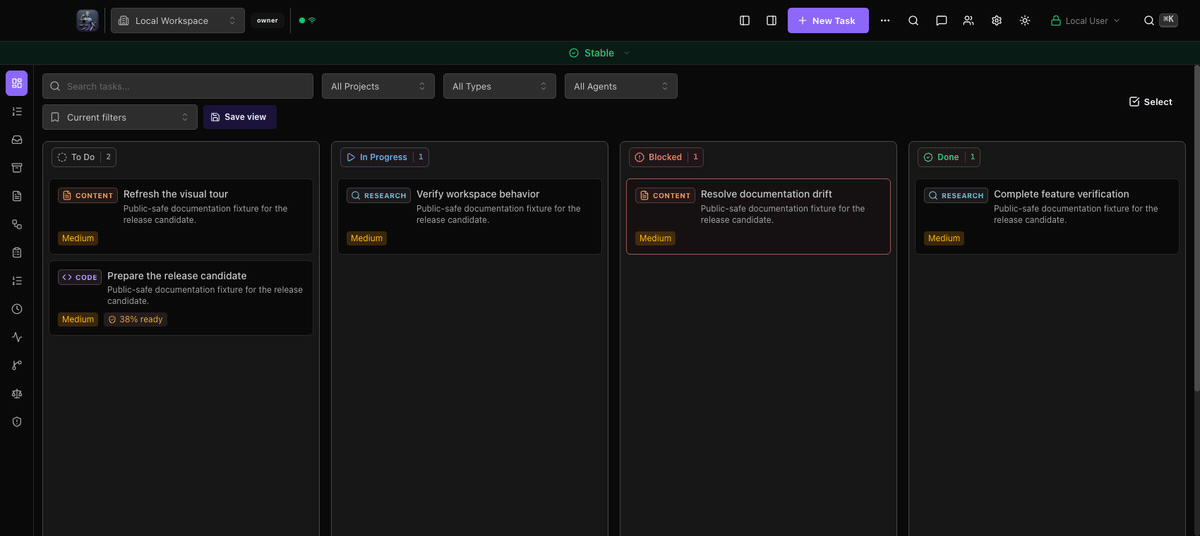
Task: Click Medium priority on visual tour card
Action: pos(78,238)
